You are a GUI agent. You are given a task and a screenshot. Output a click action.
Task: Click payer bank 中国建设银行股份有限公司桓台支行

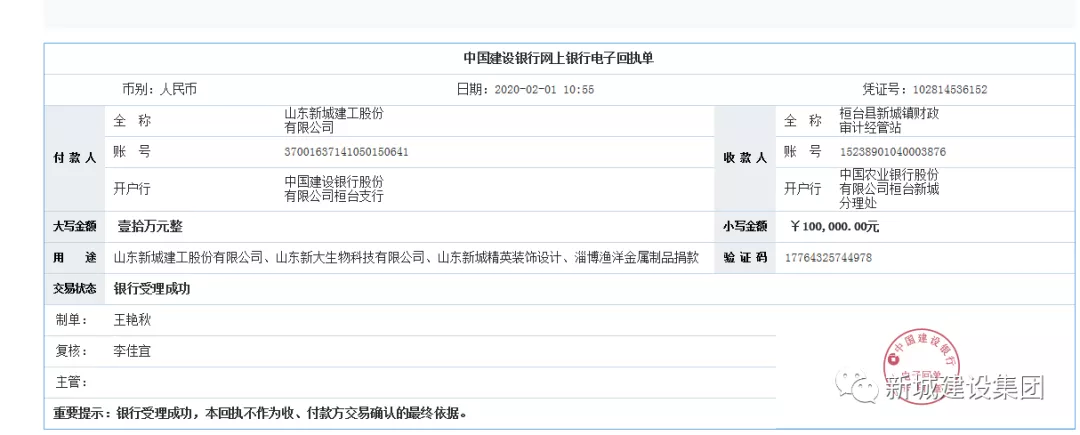click(x=334, y=189)
